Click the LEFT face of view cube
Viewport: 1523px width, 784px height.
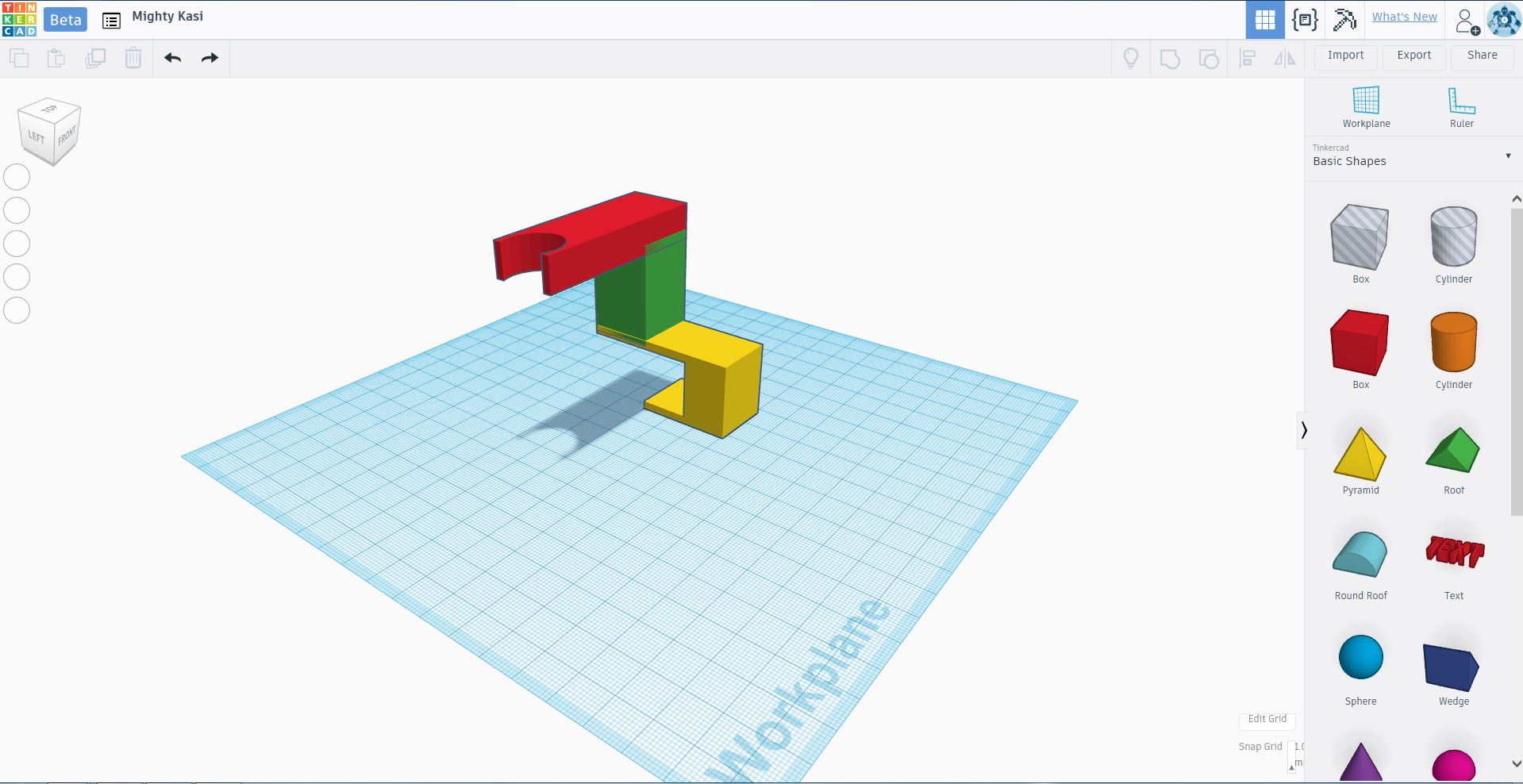36,137
